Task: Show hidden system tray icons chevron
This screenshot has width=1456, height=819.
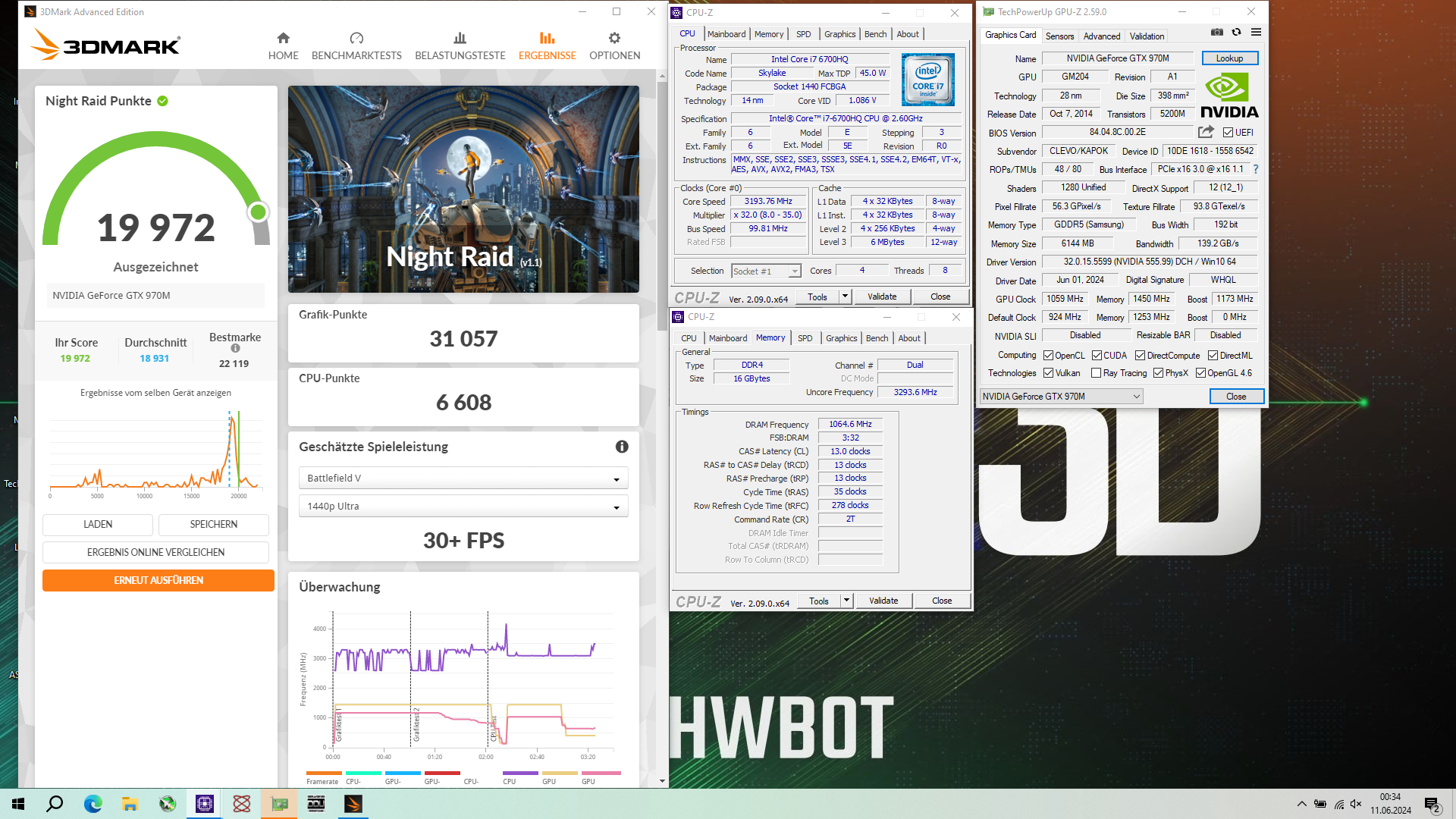Action: point(1301,804)
